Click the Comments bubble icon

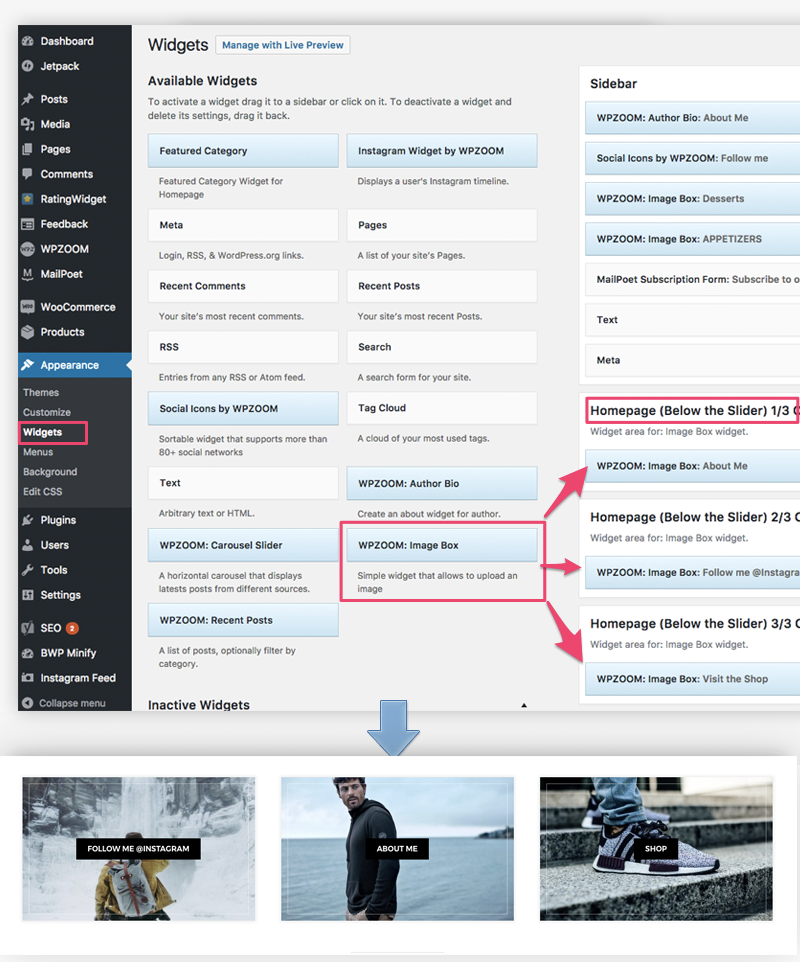pos(28,175)
